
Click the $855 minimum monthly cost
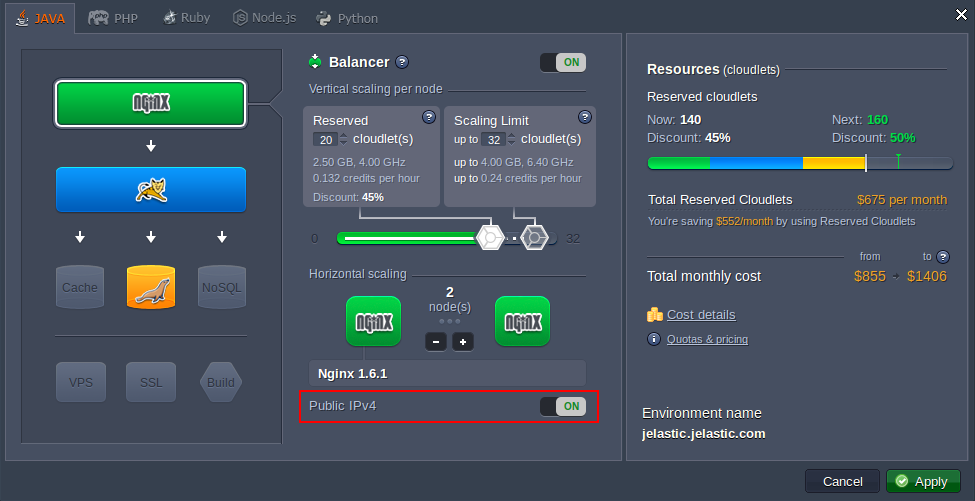(x=870, y=276)
